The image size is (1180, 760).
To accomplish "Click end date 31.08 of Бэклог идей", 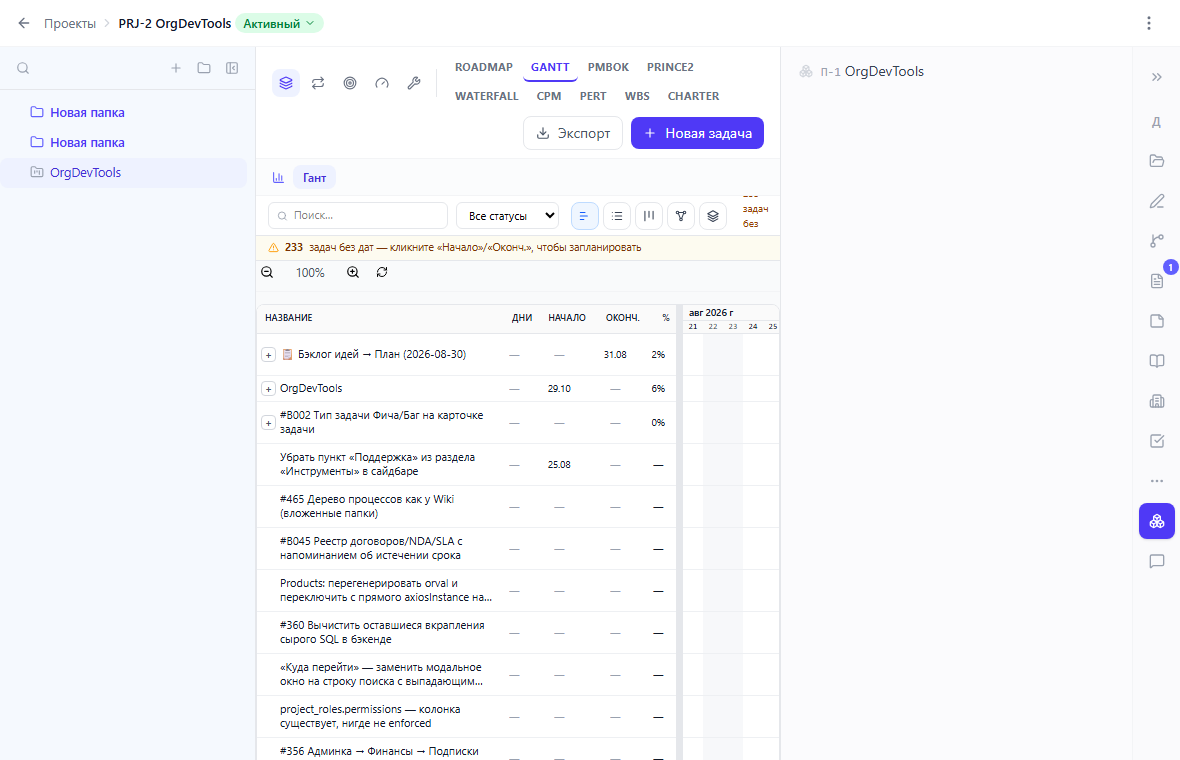I will pyautogui.click(x=615, y=355).
